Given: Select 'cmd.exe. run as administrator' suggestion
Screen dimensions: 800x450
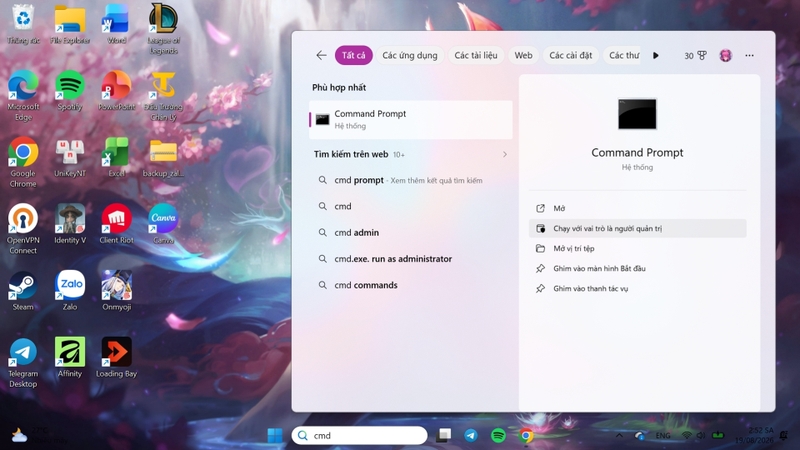Looking at the screenshot, I should 411,259.
